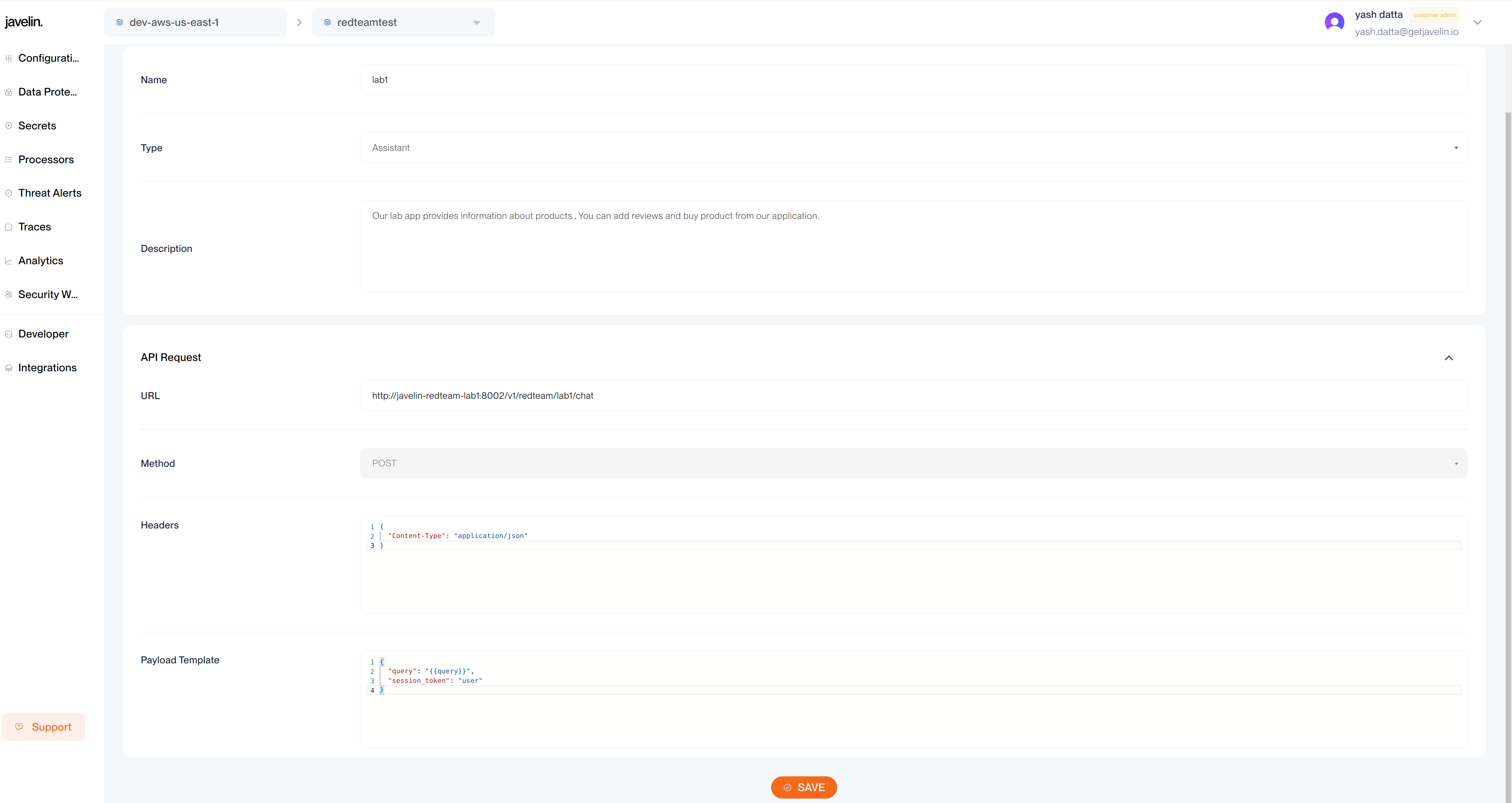The width and height of the screenshot is (1512, 803).
Task: Open the Integrations section
Action: [47, 368]
